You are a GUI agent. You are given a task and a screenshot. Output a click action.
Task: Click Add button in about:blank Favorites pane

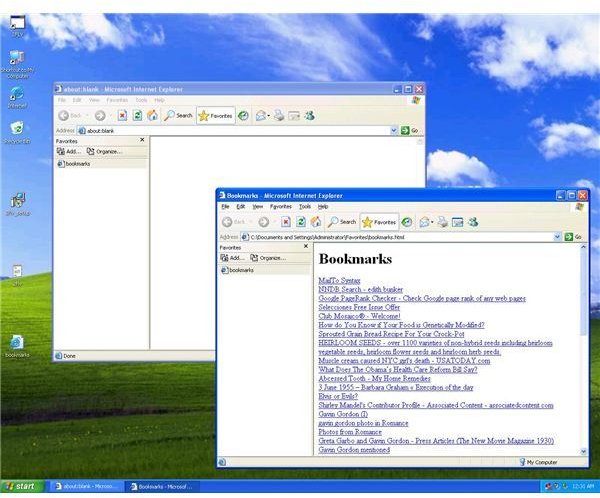68,152
